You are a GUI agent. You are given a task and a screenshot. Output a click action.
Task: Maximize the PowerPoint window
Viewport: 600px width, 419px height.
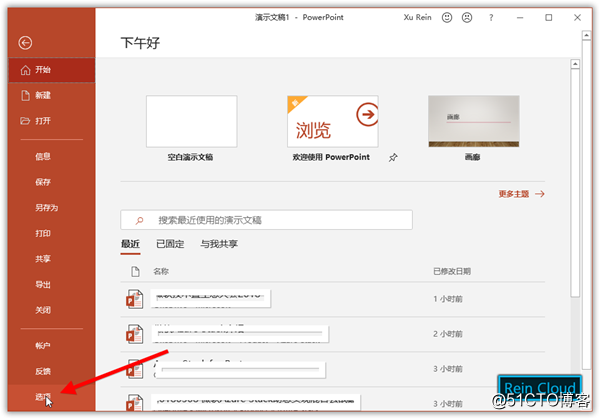coord(549,18)
